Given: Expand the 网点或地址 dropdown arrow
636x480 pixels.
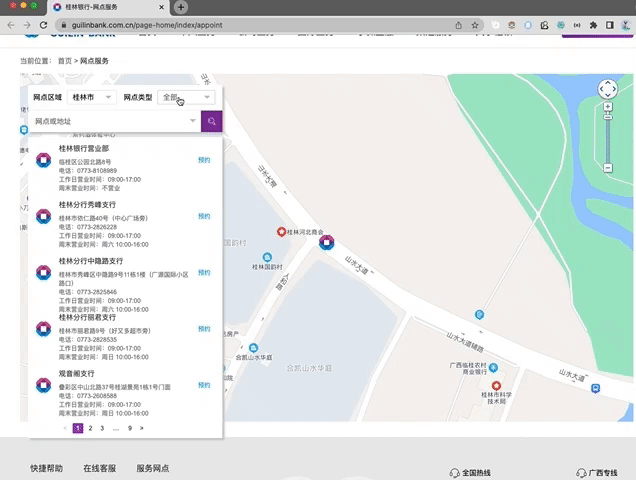Looking at the screenshot, I should (x=193, y=121).
